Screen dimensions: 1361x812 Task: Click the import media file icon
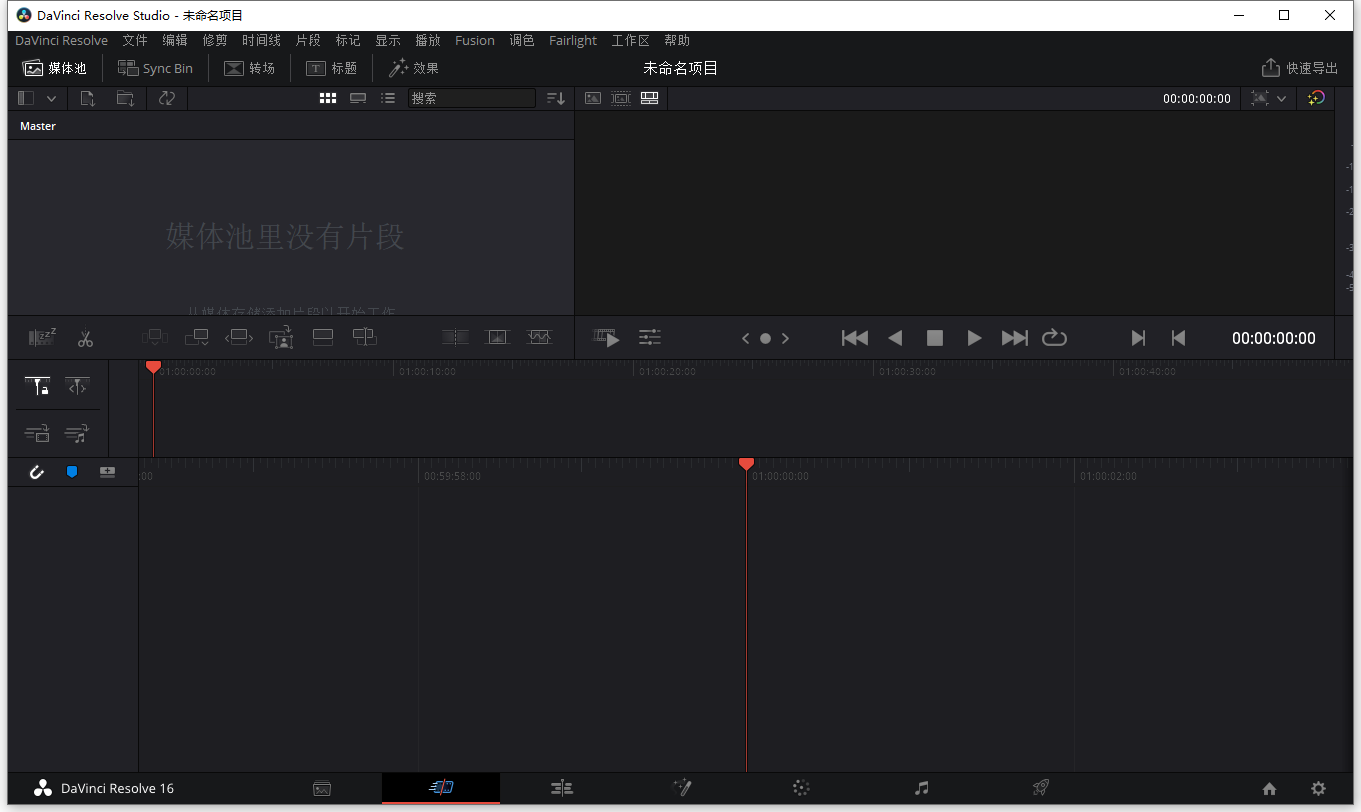pyautogui.click(x=88, y=98)
